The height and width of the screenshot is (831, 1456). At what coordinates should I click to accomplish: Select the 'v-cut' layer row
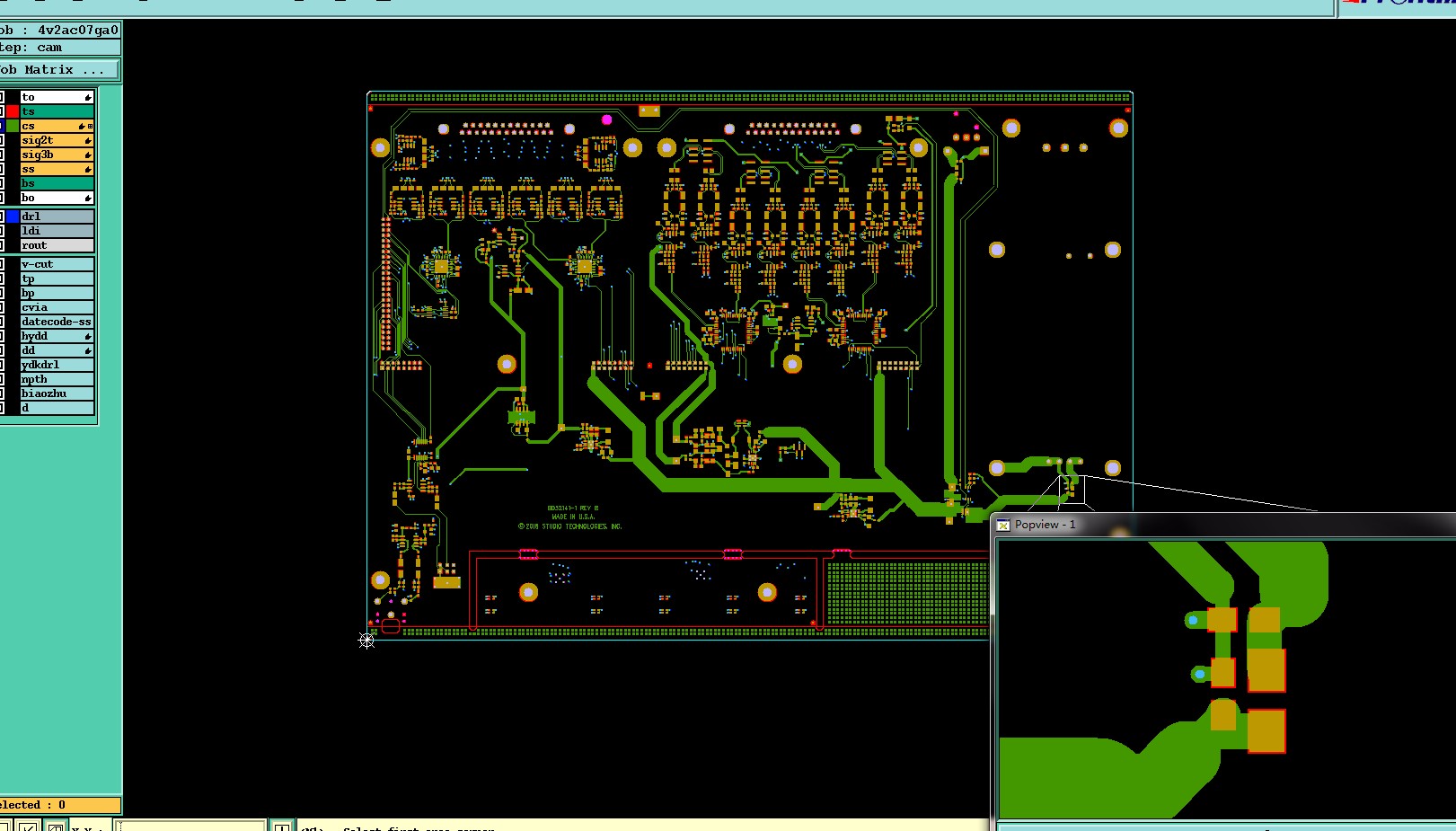(x=57, y=264)
